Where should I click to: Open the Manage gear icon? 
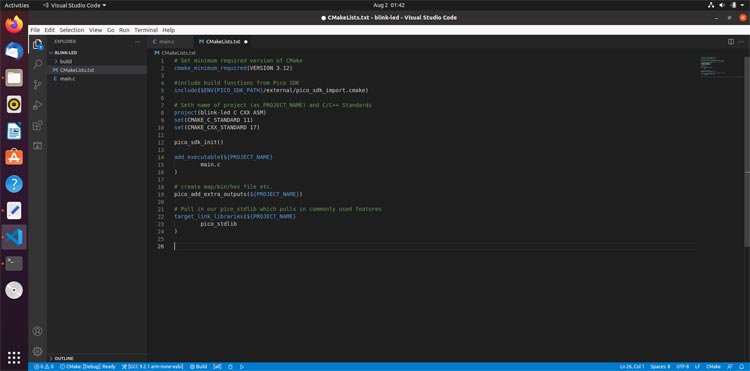37,351
